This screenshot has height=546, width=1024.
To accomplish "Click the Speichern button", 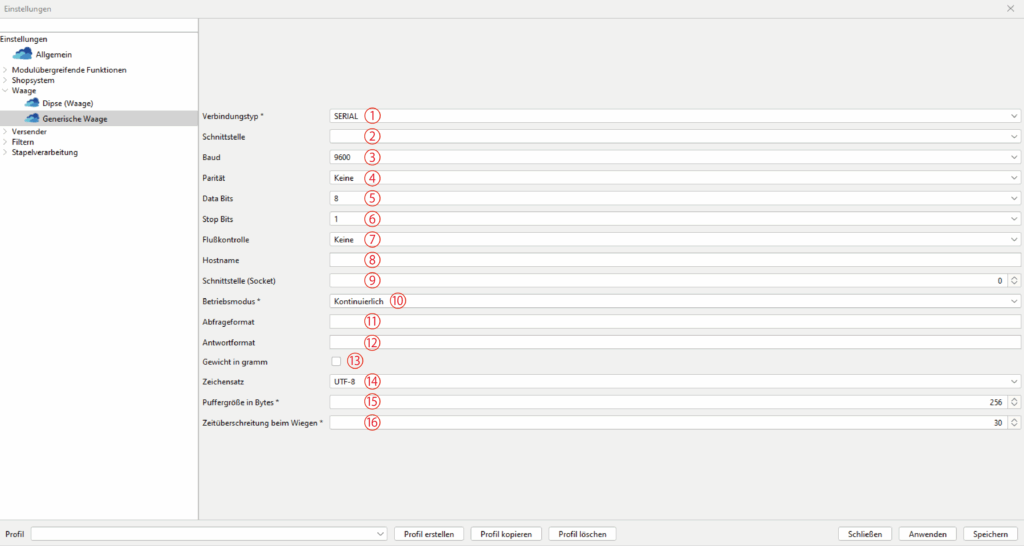I will click(x=990, y=534).
